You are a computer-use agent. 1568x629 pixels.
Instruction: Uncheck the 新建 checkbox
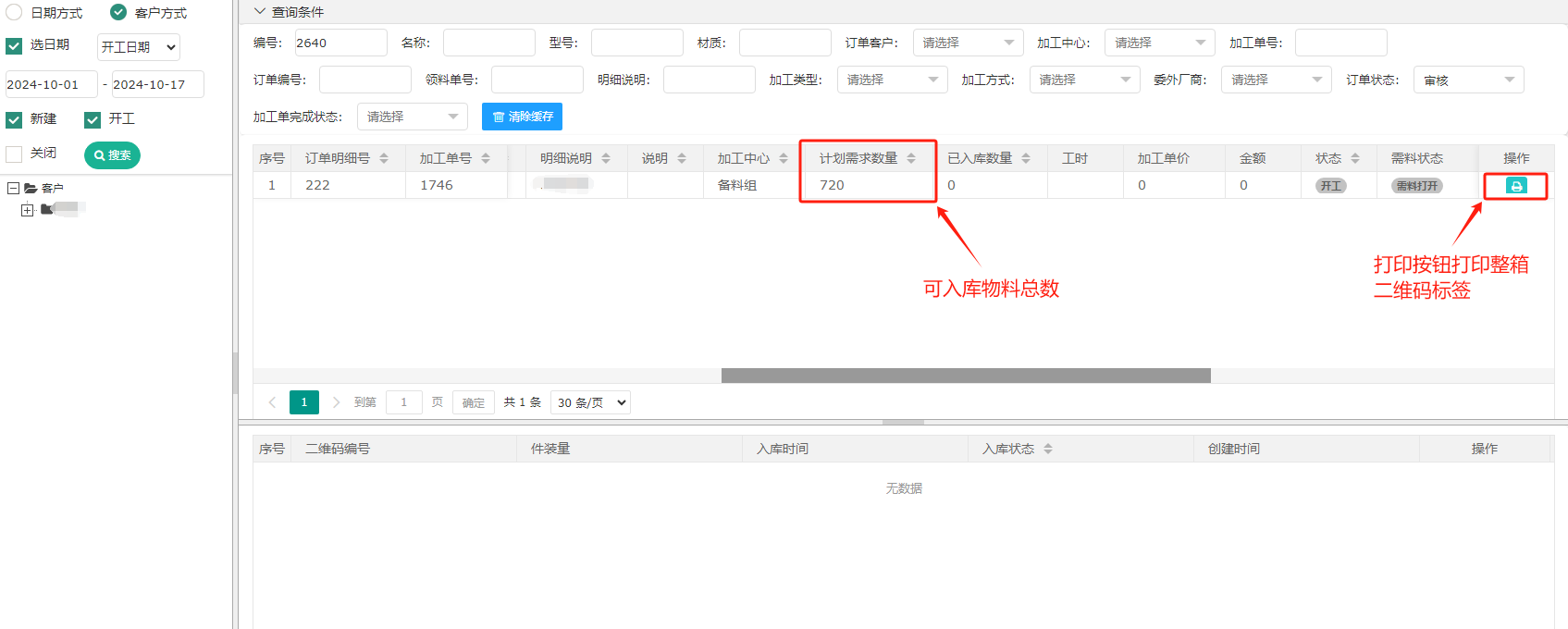coord(15,119)
